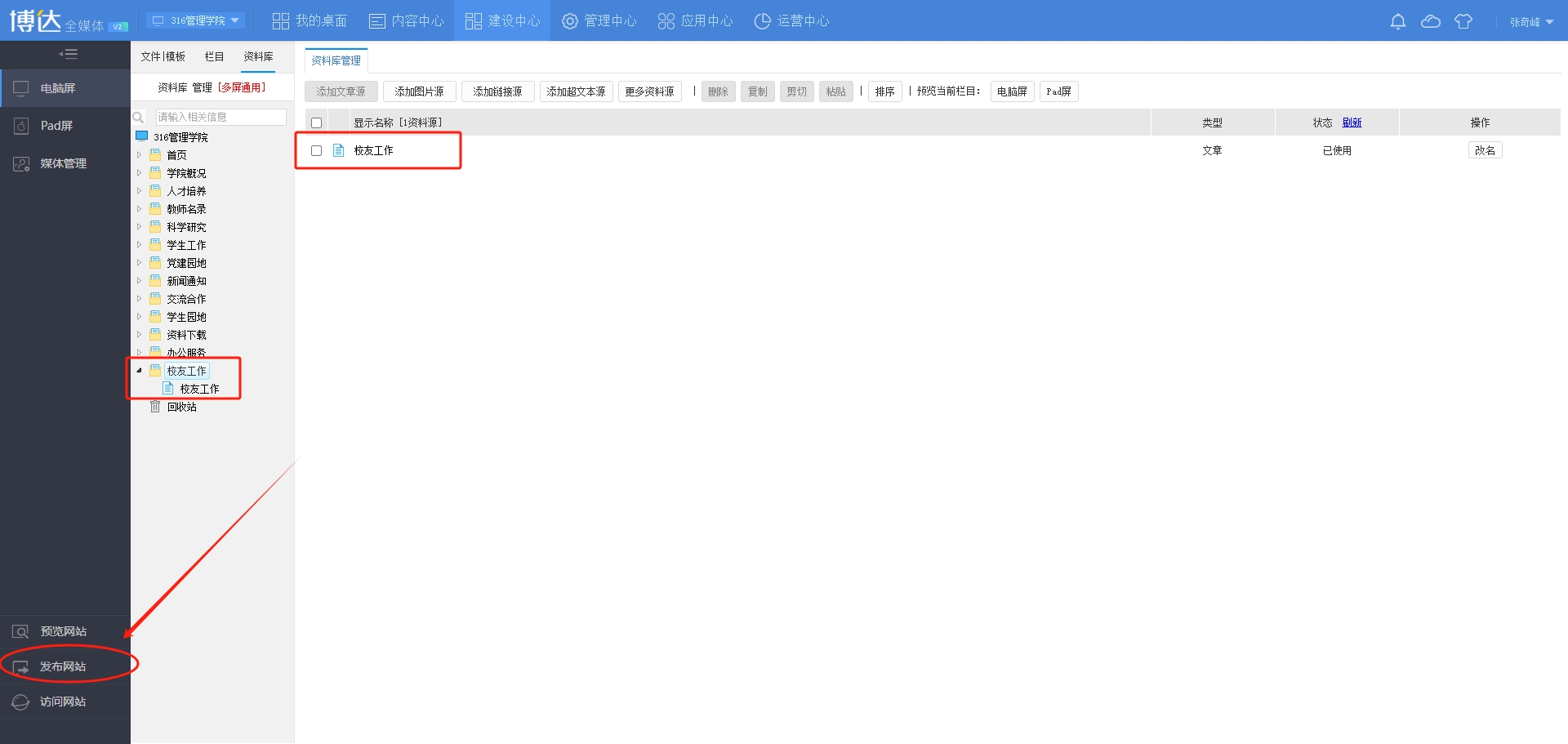Open 建设中心 in top navigation

coord(503,20)
